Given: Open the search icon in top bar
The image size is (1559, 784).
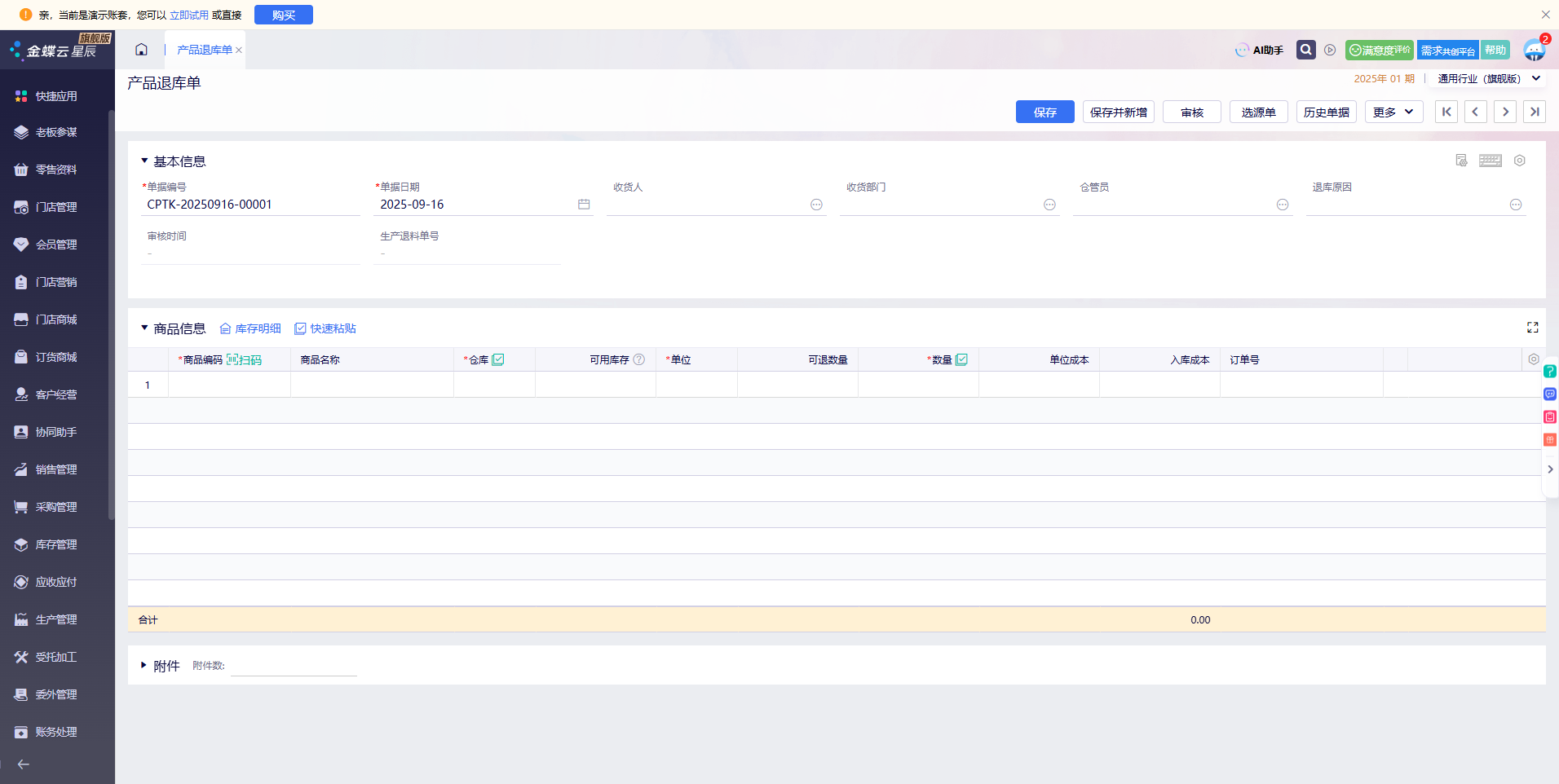Looking at the screenshot, I should click(1305, 50).
